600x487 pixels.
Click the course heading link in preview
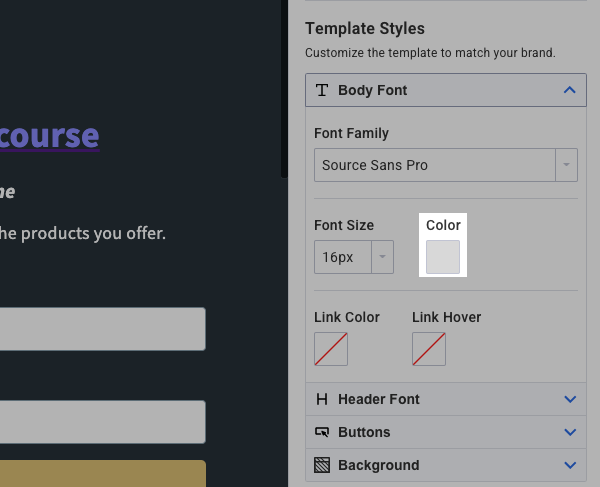[49, 135]
